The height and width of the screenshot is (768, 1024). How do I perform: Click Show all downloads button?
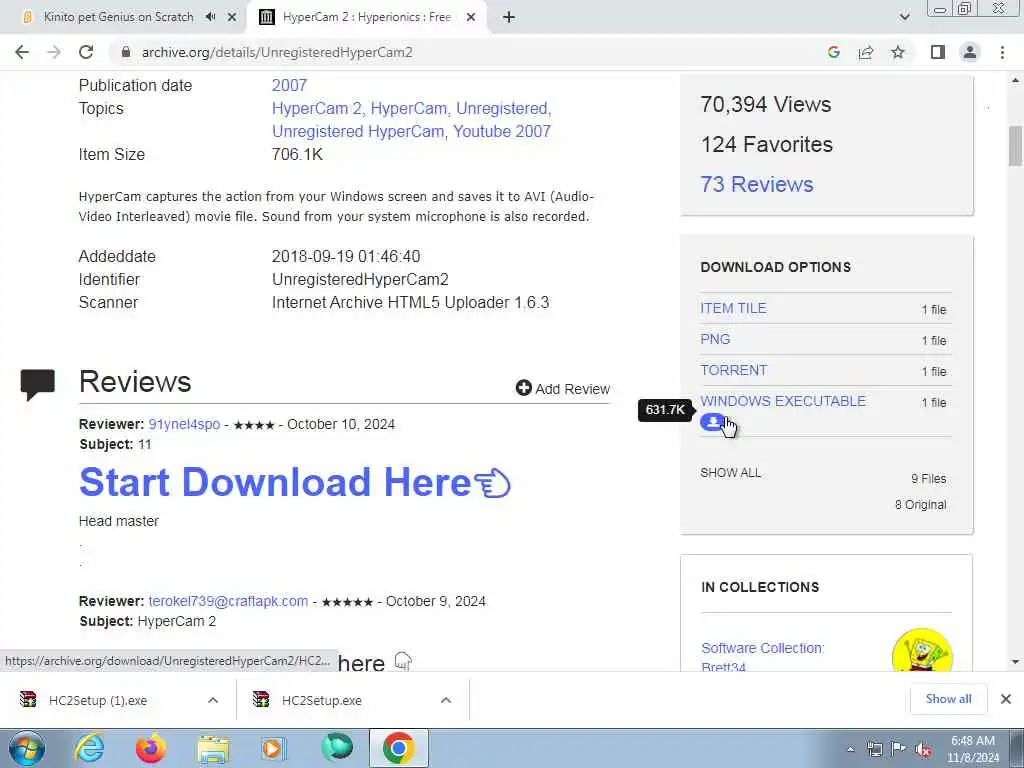click(948, 699)
